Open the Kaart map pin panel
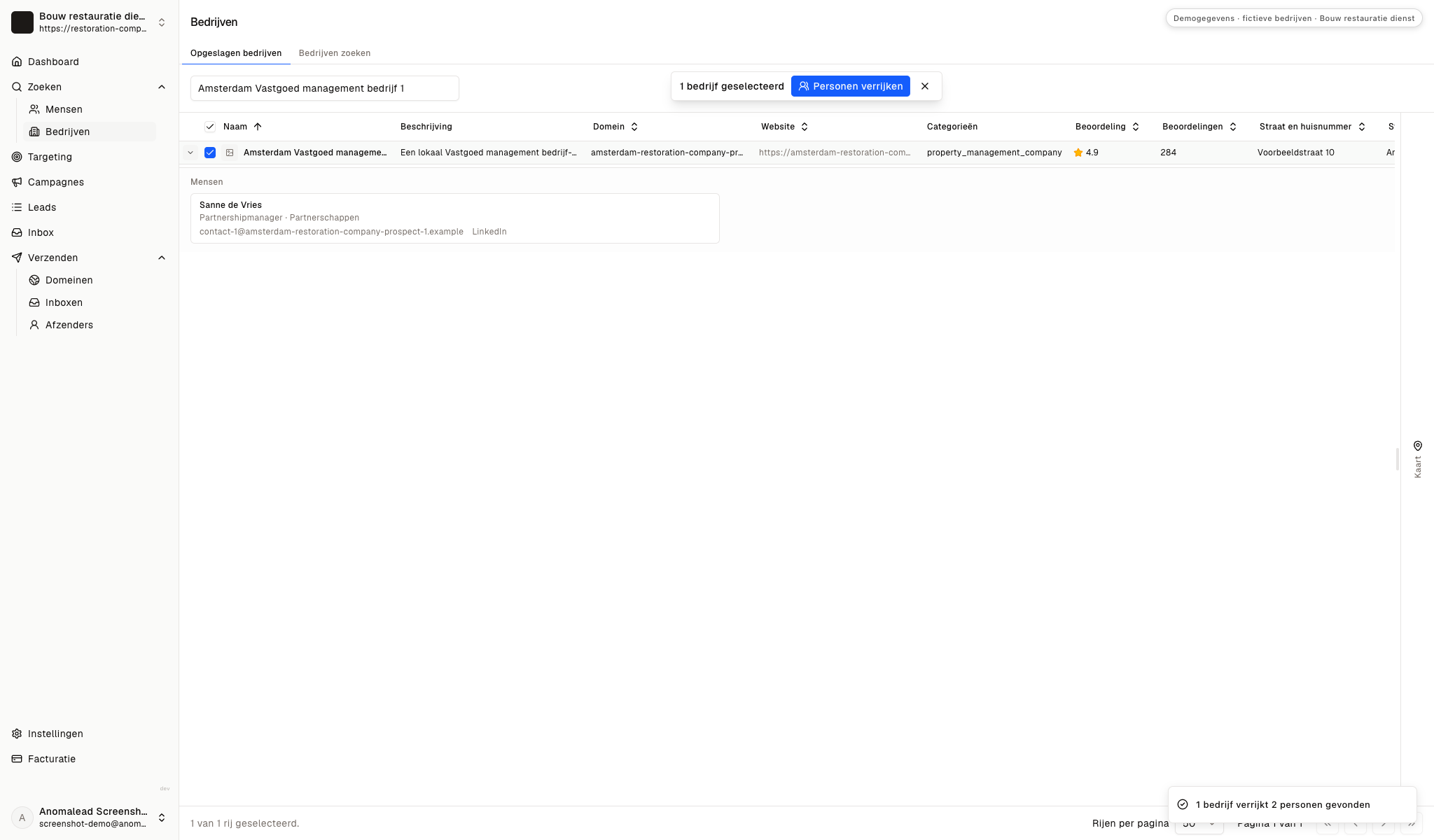The image size is (1434, 840). click(1417, 459)
